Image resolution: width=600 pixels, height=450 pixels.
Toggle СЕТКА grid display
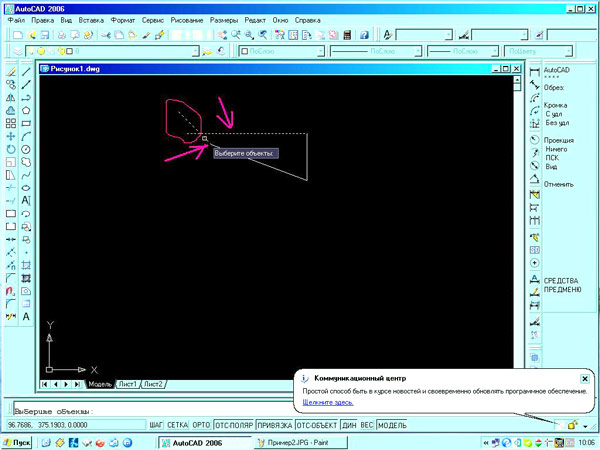click(x=178, y=425)
